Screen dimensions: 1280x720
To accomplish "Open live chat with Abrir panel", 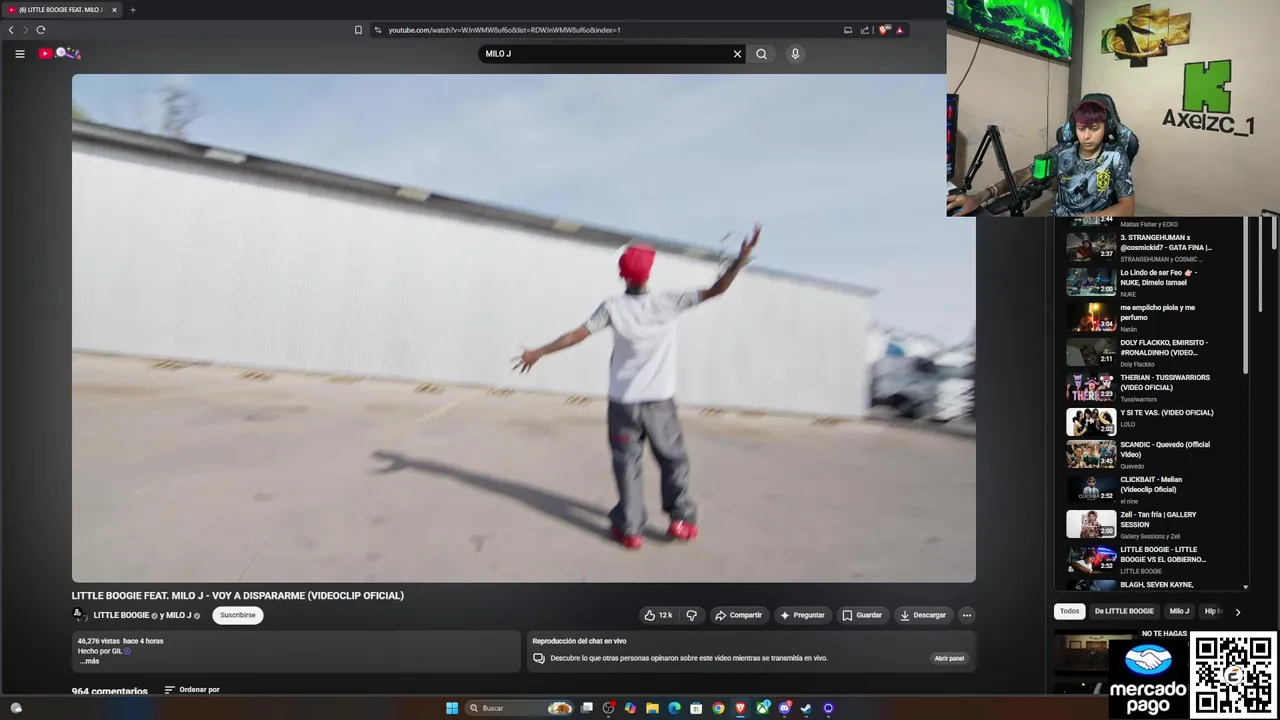I will click(x=949, y=658).
